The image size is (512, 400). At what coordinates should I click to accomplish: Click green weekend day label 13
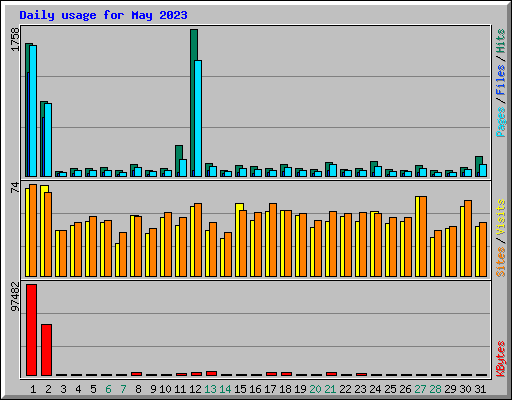click(x=210, y=389)
